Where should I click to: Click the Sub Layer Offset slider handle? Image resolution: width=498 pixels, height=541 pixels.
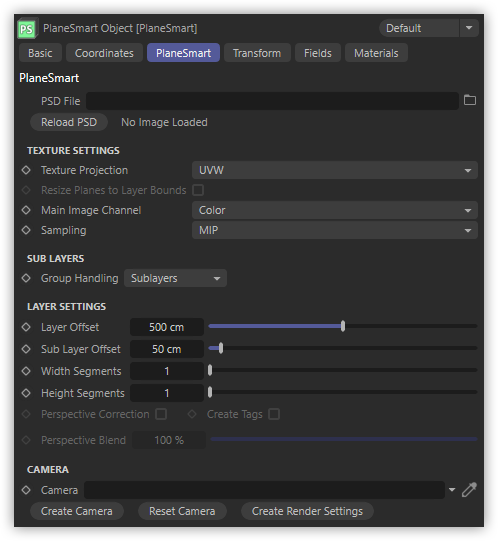221,348
